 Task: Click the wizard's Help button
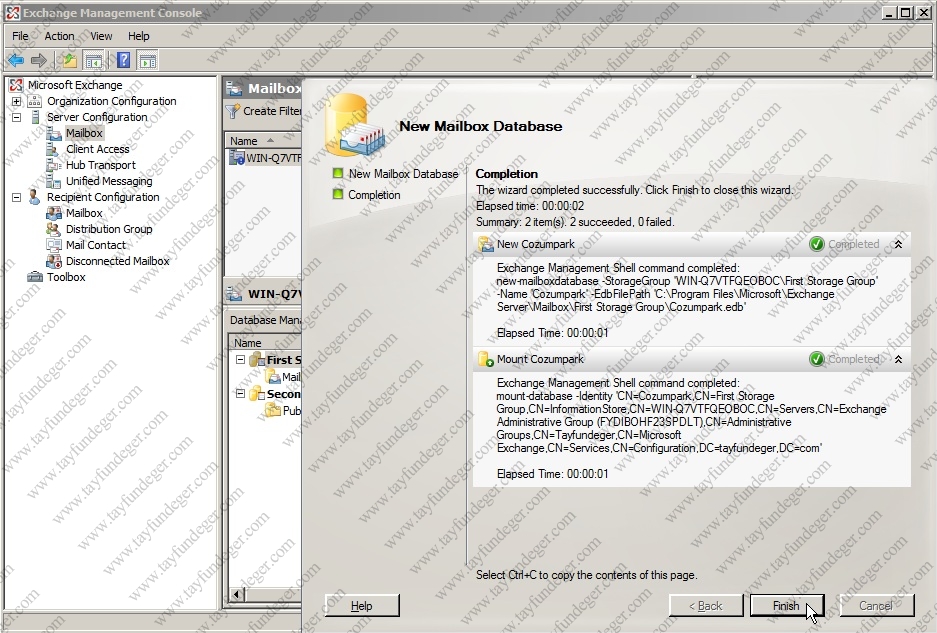click(x=362, y=606)
